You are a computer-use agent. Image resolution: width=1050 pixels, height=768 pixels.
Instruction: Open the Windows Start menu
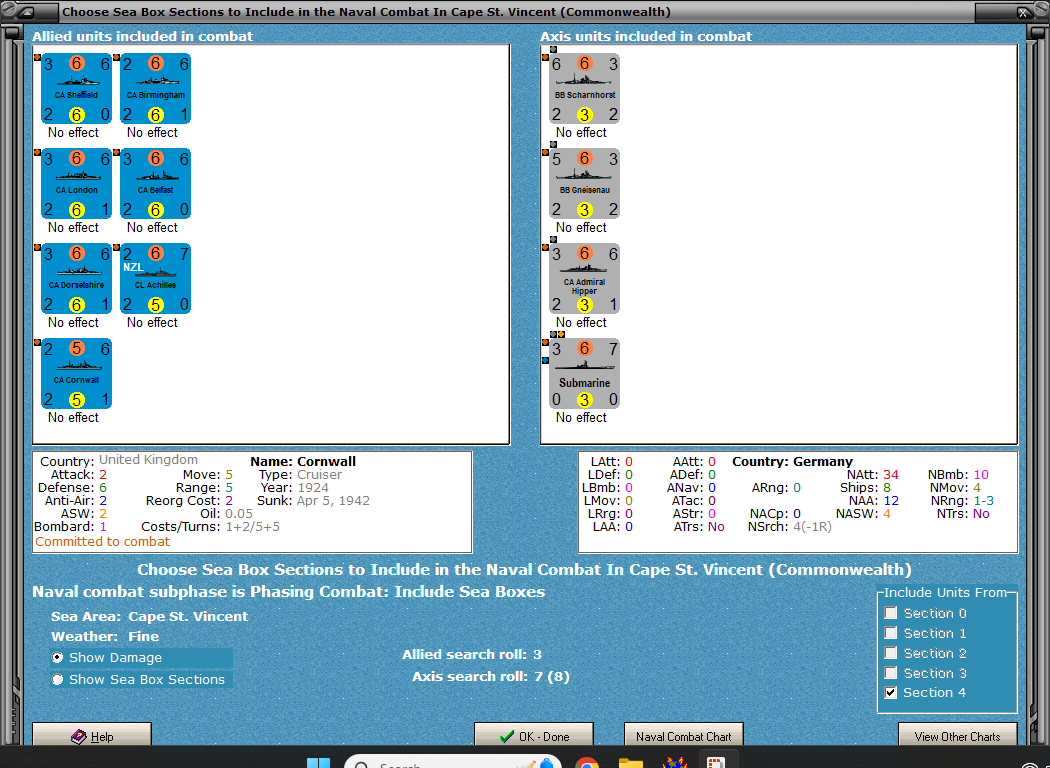pos(318,763)
